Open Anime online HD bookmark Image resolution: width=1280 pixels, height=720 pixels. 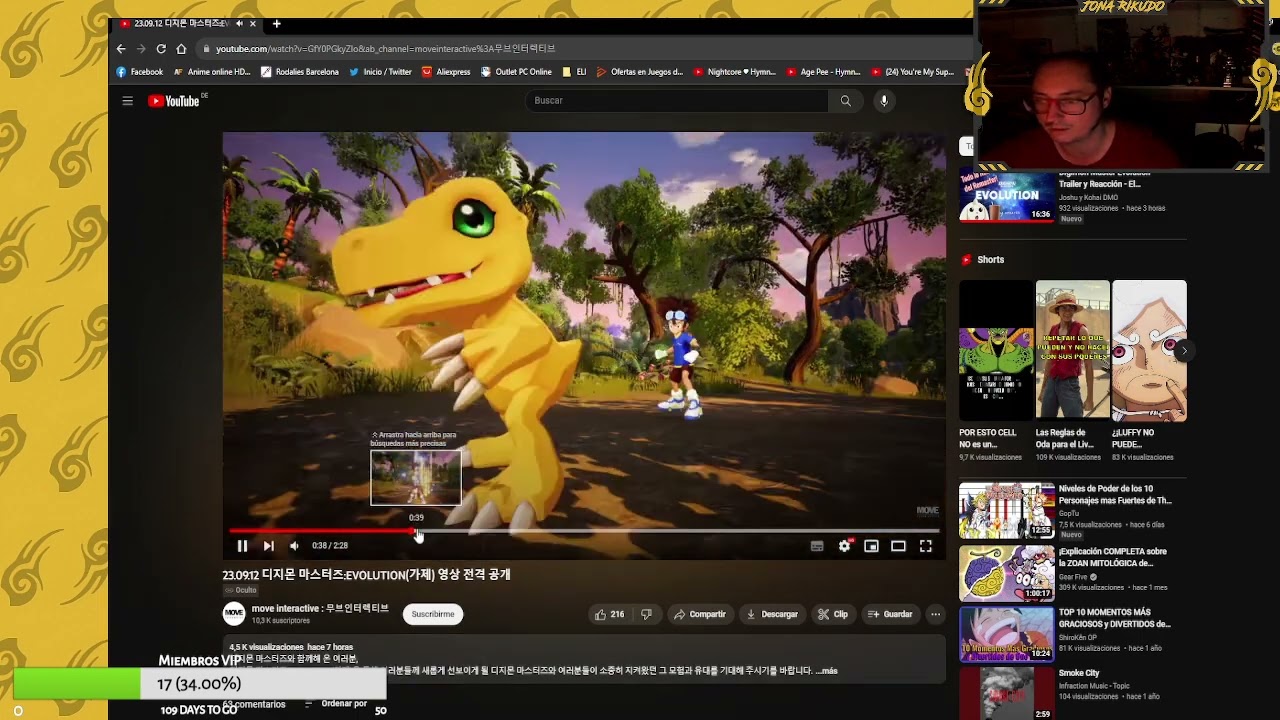(212, 72)
